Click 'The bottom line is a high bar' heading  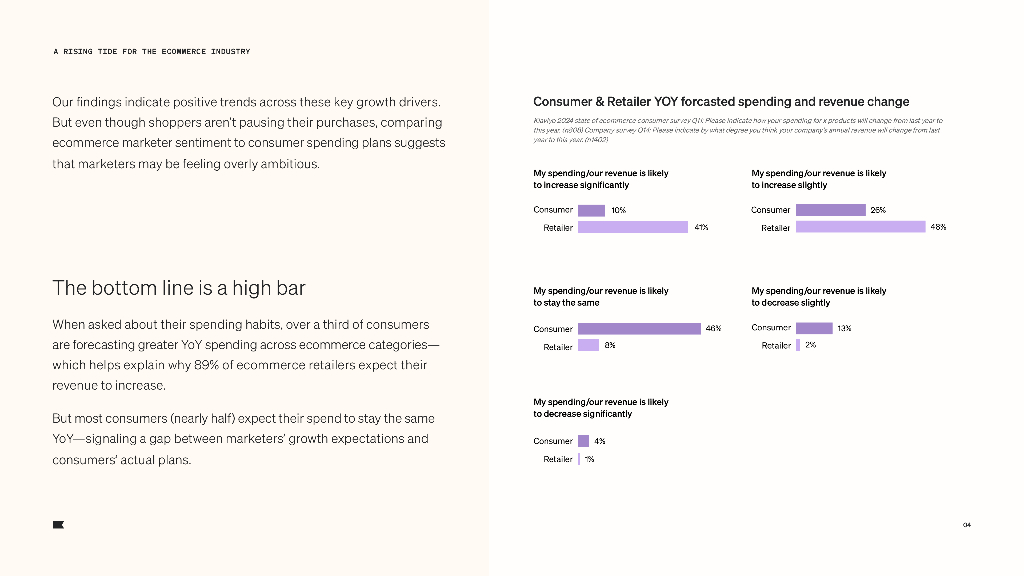click(x=179, y=288)
